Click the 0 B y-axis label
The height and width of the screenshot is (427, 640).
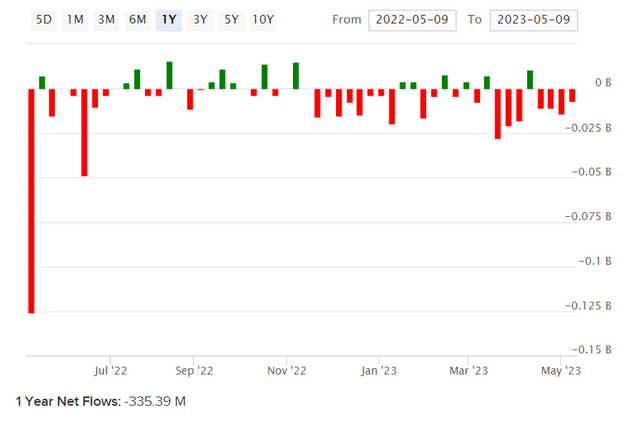point(603,82)
